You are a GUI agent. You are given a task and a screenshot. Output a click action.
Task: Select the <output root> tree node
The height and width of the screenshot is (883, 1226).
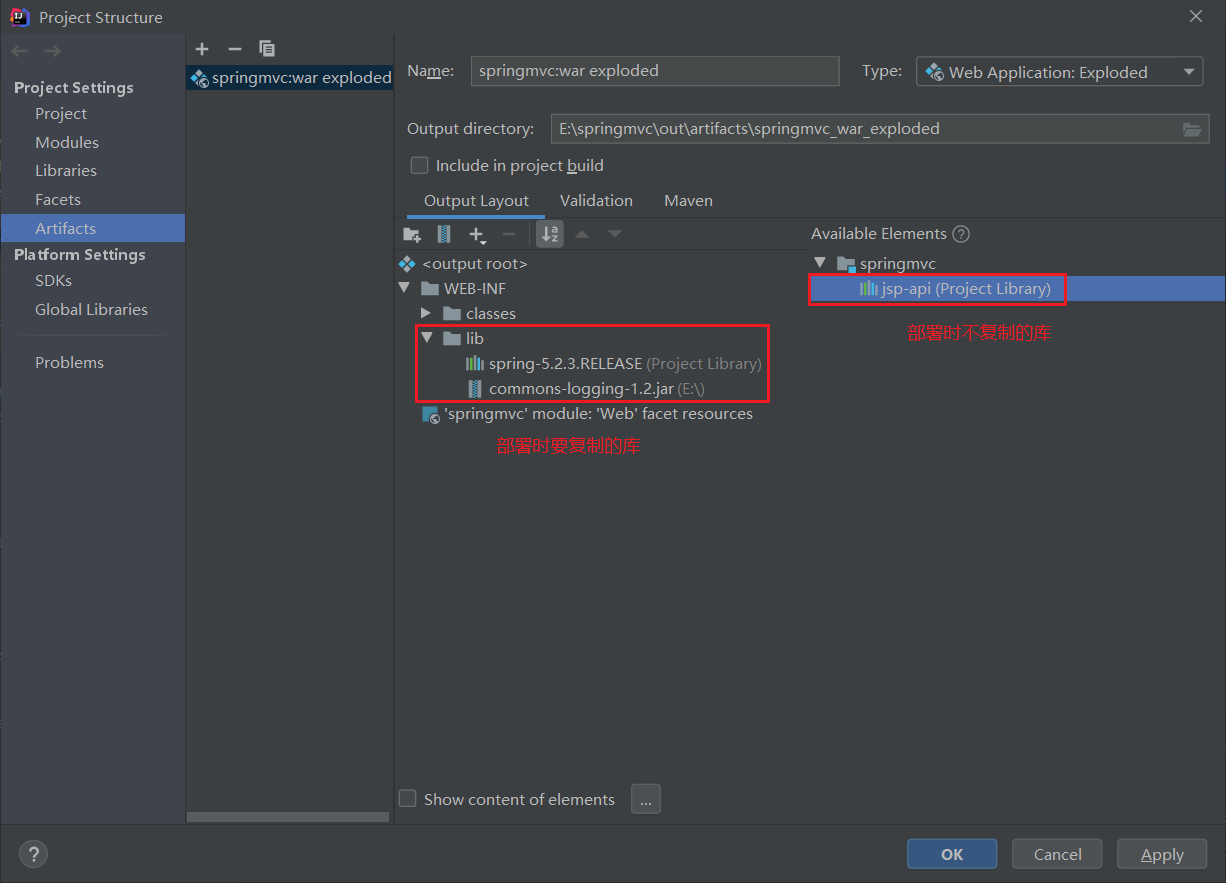(x=463, y=264)
